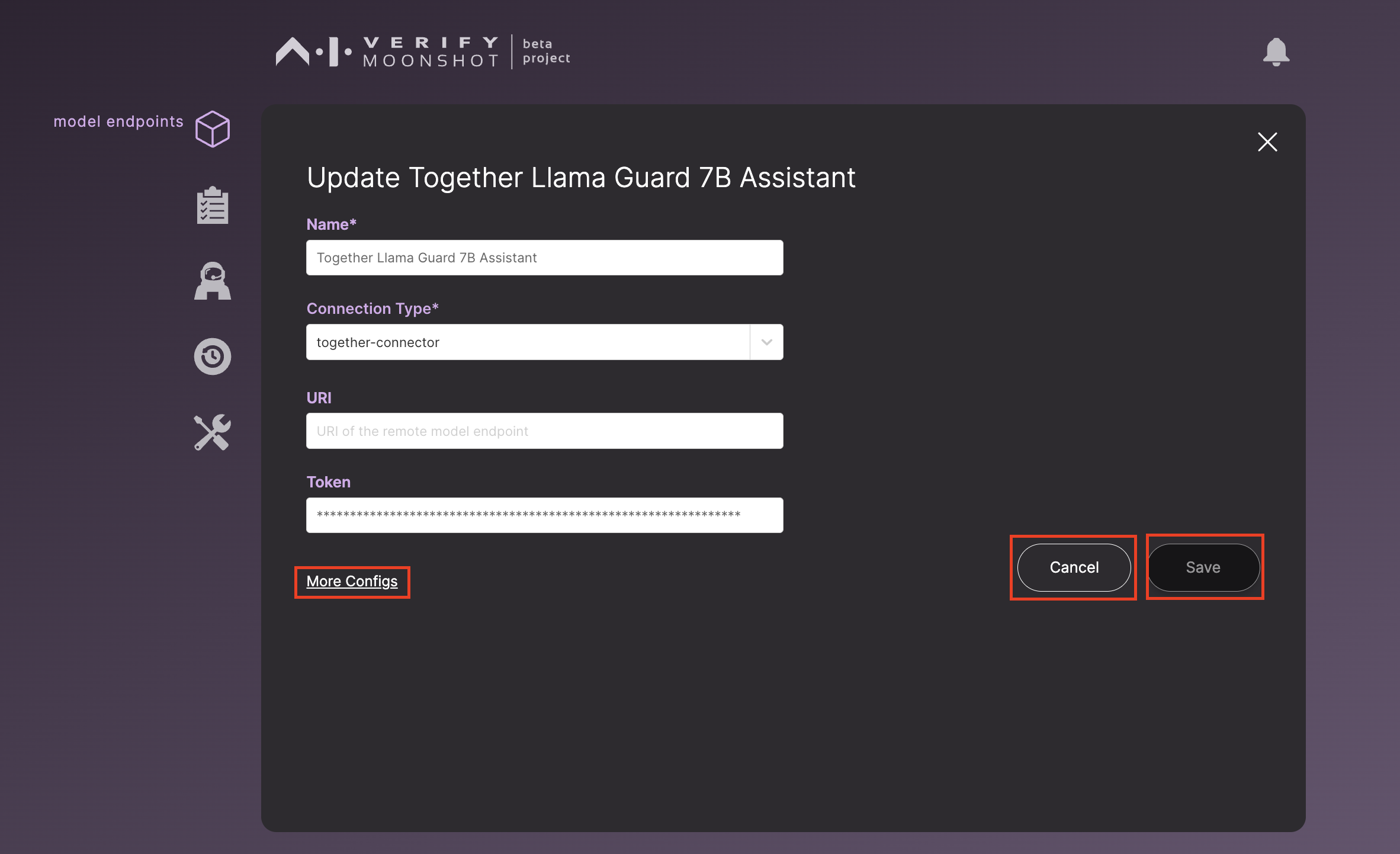Click the Save button
The width and height of the screenshot is (1400, 854).
(x=1203, y=567)
